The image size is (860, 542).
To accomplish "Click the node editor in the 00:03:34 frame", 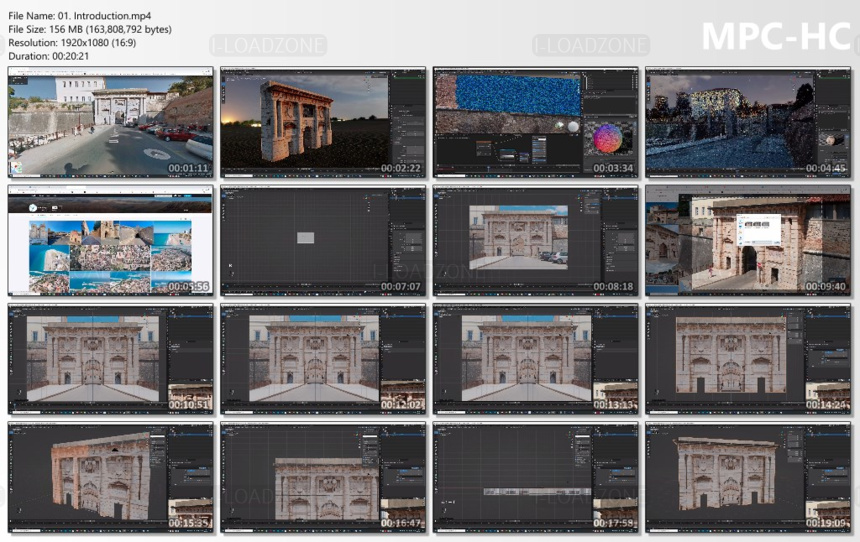I will click(x=508, y=149).
